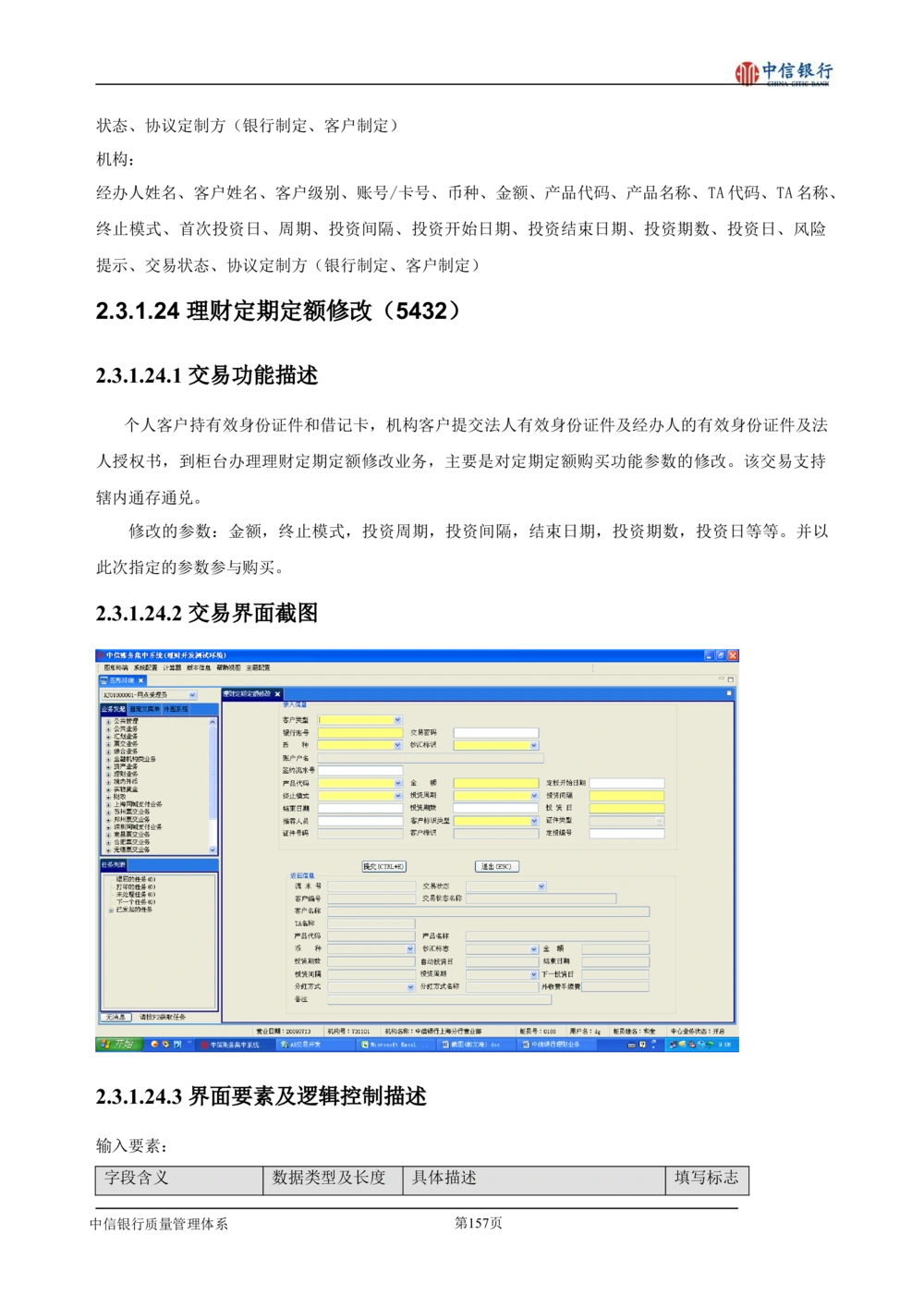This screenshot has width=924, height=1308.
Task: Expand the 公共管理 tree node
Action: pos(108,722)
